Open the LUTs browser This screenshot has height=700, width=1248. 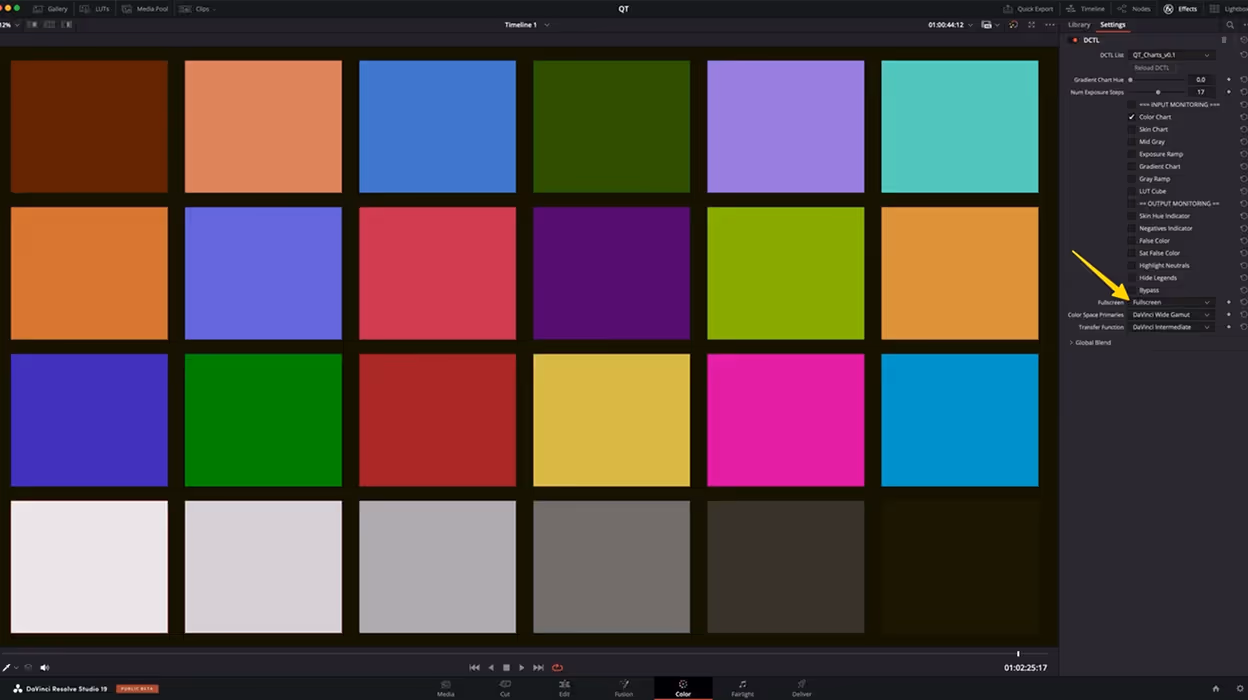coord(96,9)
